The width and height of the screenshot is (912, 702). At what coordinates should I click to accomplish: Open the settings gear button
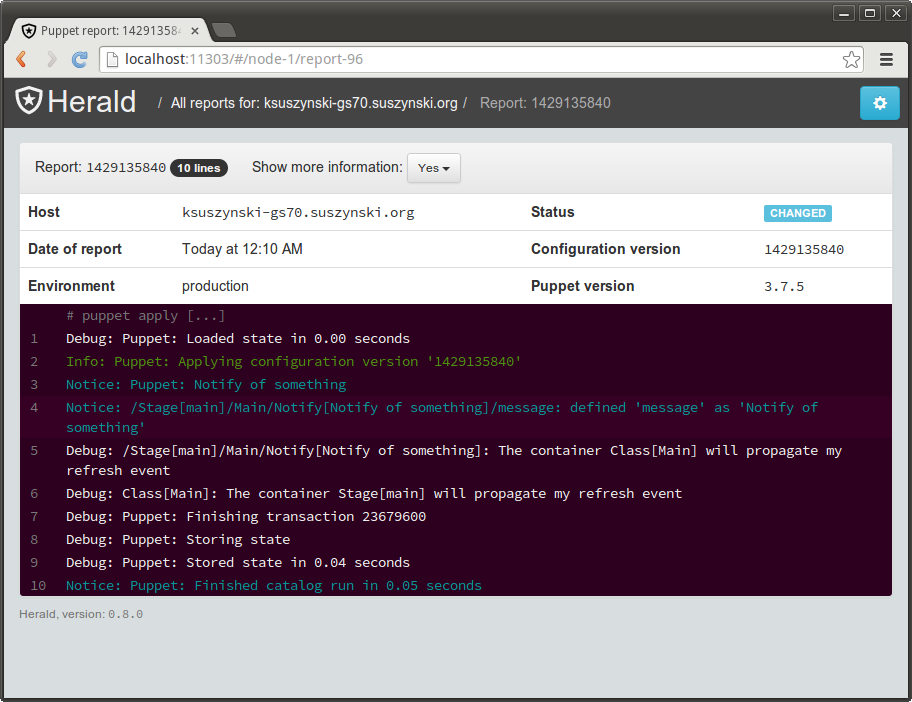point(879,103)
